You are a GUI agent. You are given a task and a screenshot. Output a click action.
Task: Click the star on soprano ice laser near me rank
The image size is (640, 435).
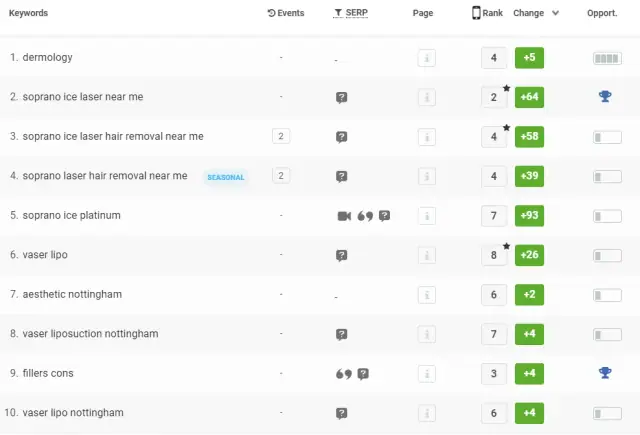[507, 88]
